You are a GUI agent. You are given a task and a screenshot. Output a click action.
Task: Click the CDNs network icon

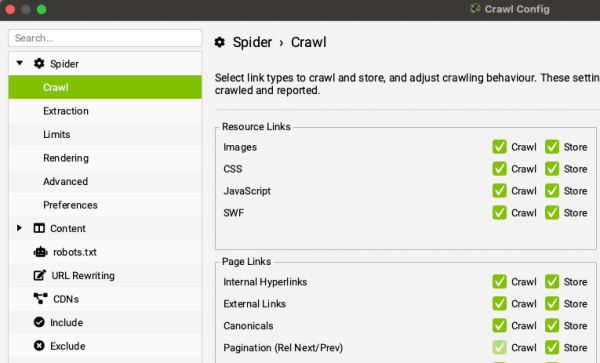coord(41,299)
